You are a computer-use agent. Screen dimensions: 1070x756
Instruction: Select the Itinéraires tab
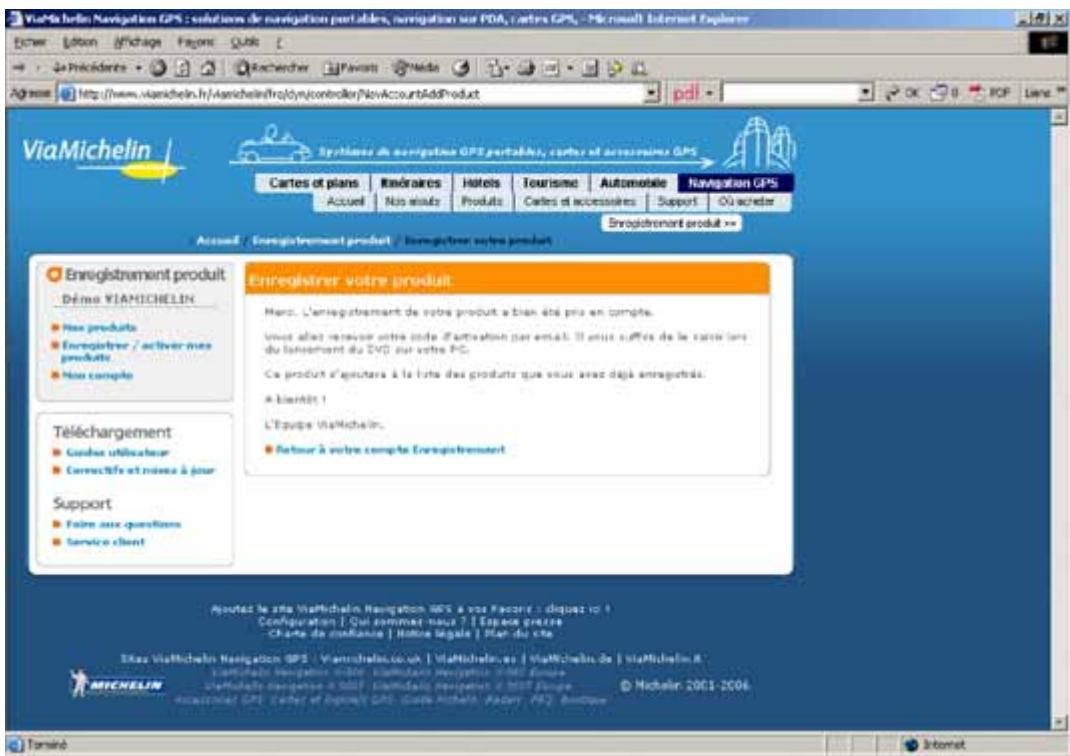click(411, 183)
